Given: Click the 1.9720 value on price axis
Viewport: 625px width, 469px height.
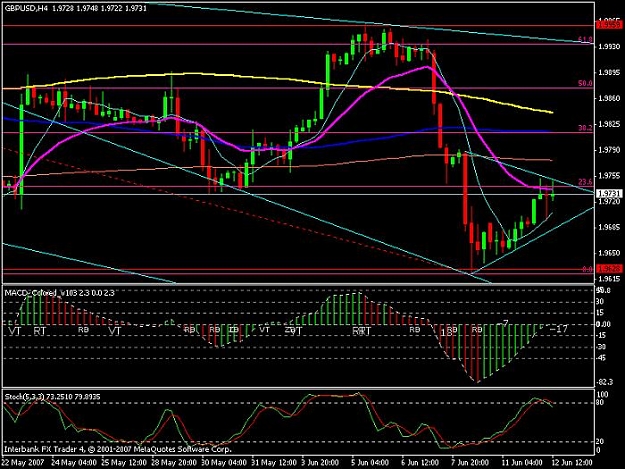Looking at the screenshot, I should [609, 202].
